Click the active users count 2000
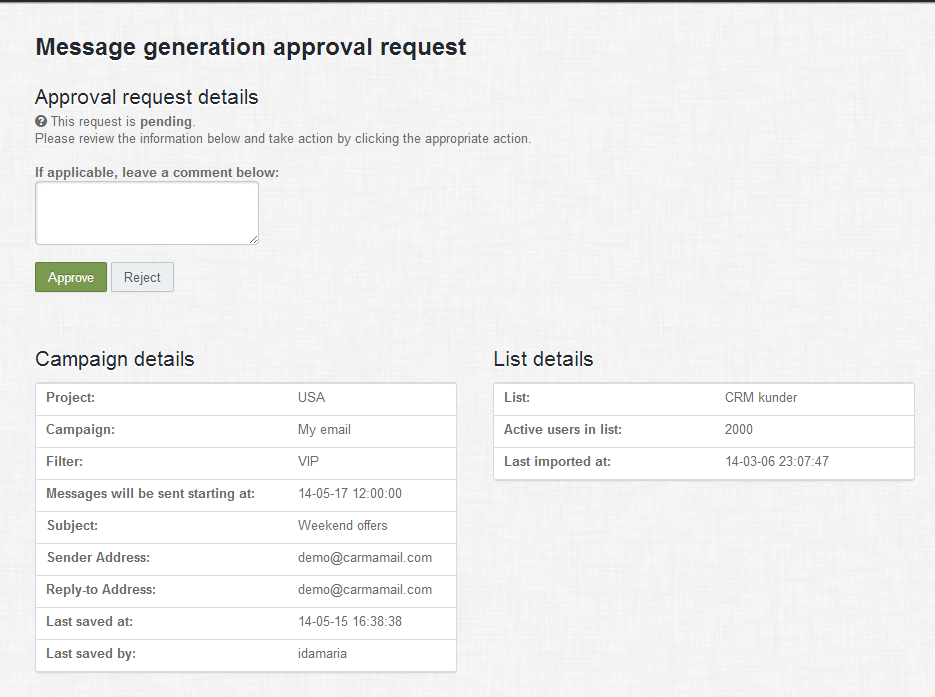 [x=739, y=429]
